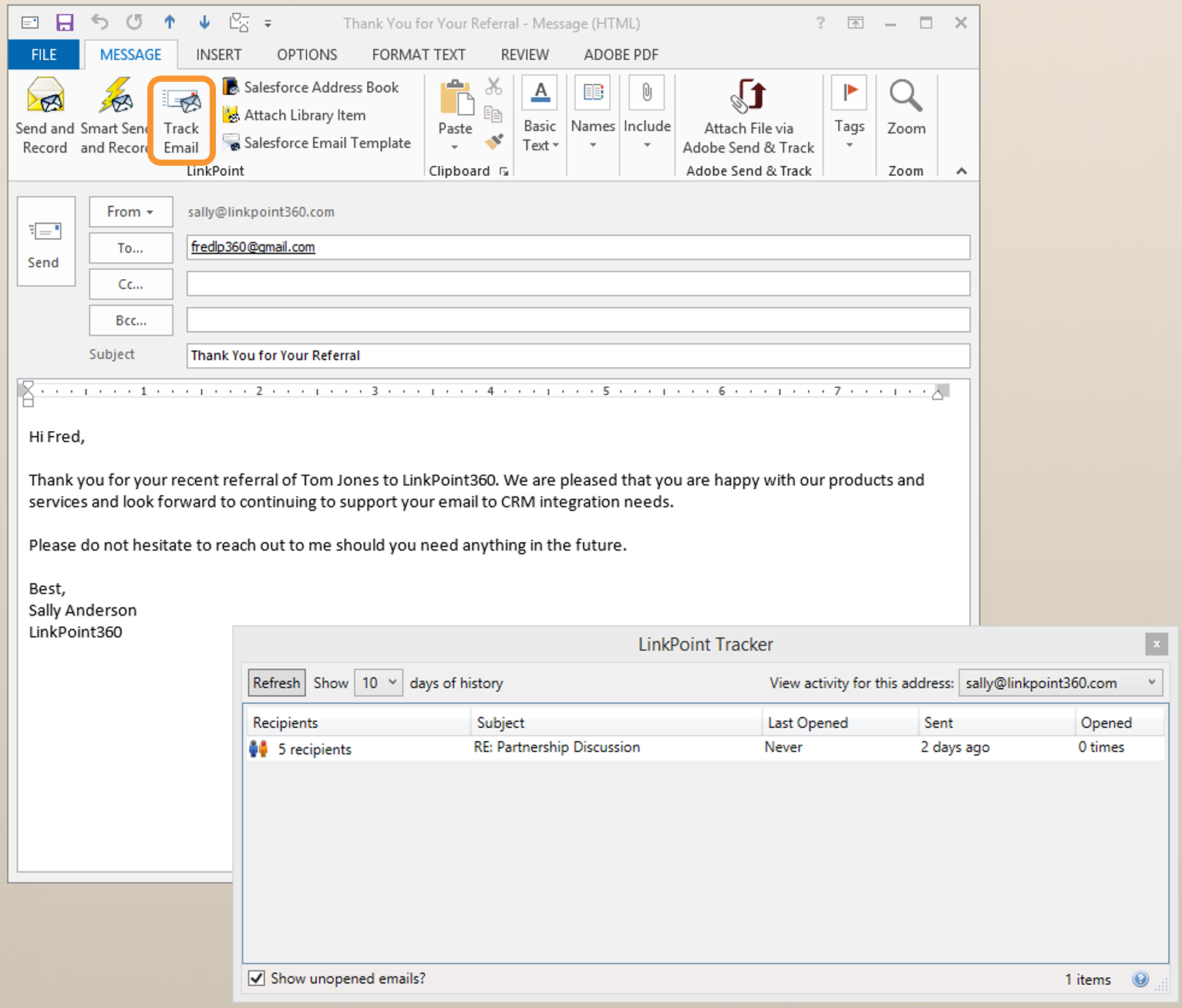Open the days of history dropdown

378,683
